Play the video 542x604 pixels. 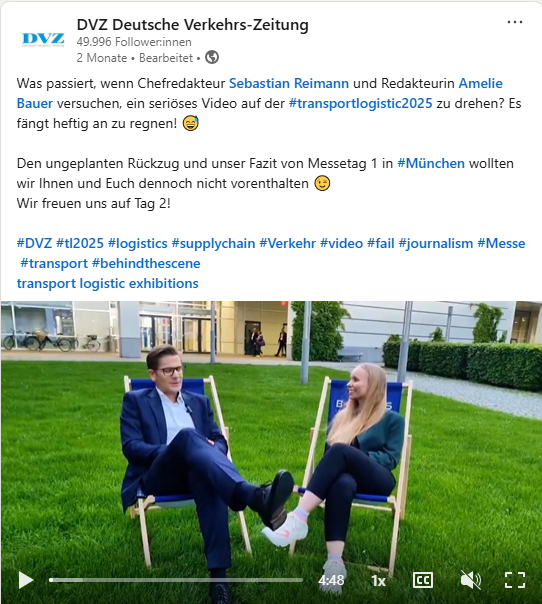point(25,580)
